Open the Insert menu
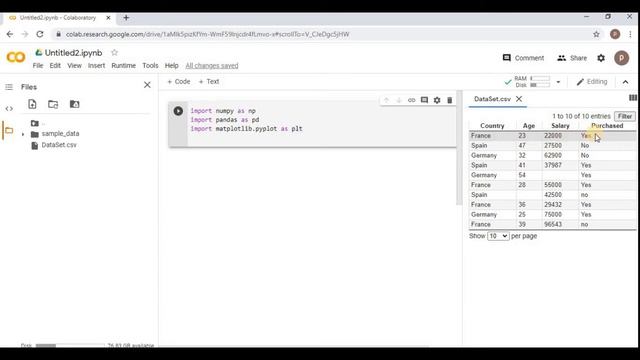The width and height of the screenshot is (640, 360). (x=96, y=65)
